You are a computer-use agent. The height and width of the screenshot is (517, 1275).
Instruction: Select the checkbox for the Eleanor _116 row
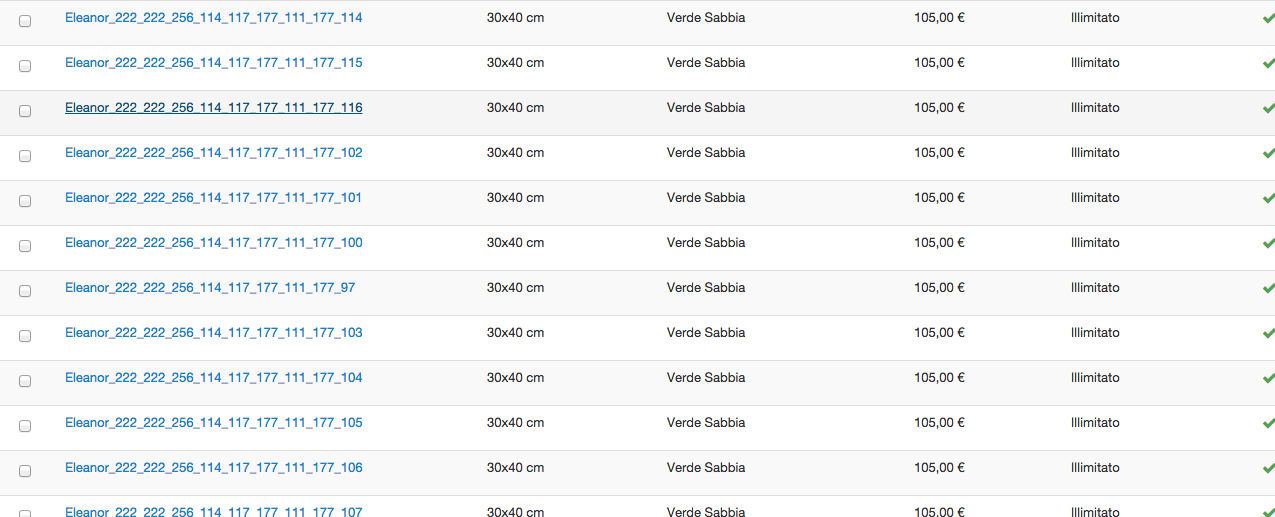point(25,111)
